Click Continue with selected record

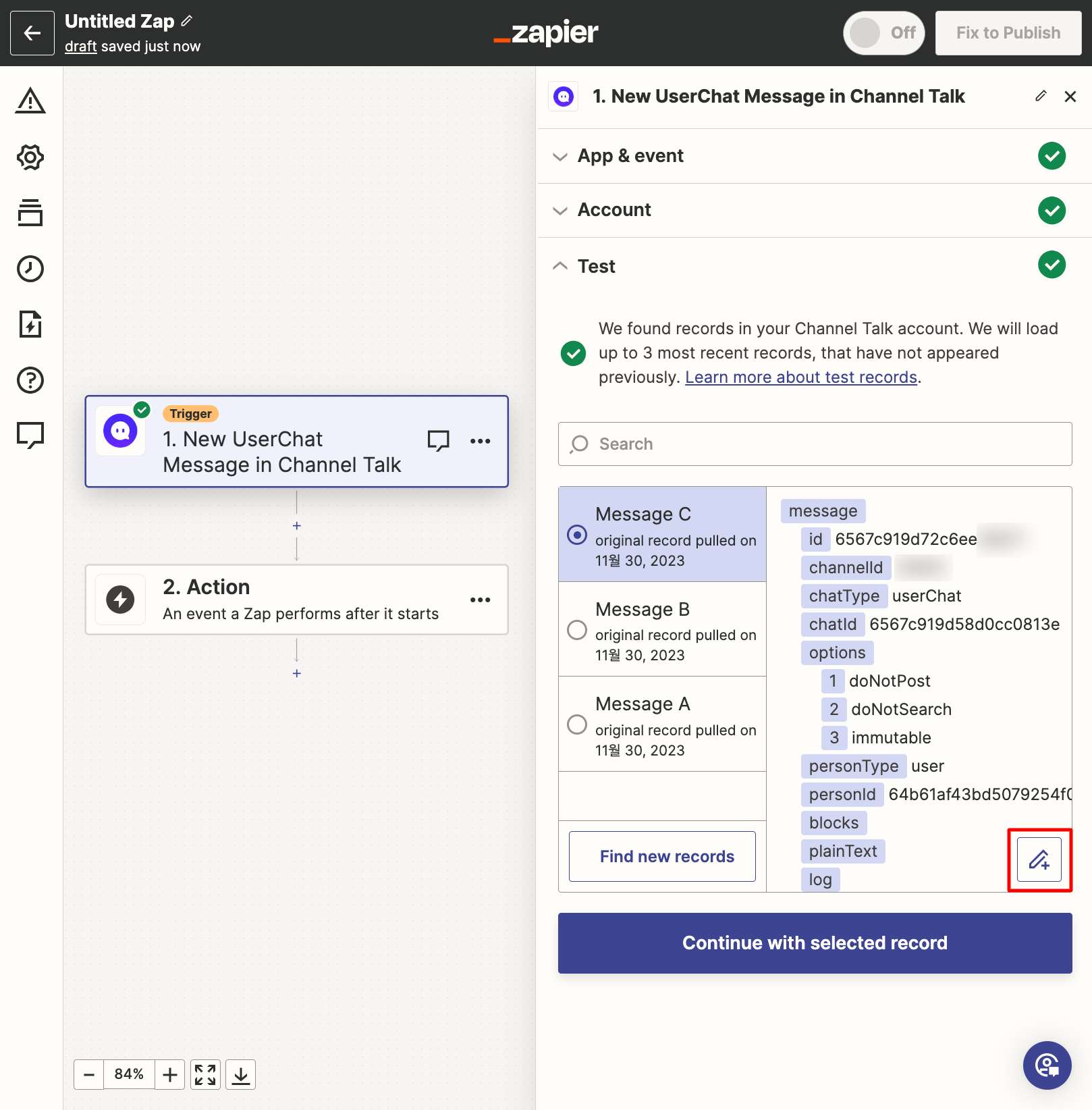[815, 943]
